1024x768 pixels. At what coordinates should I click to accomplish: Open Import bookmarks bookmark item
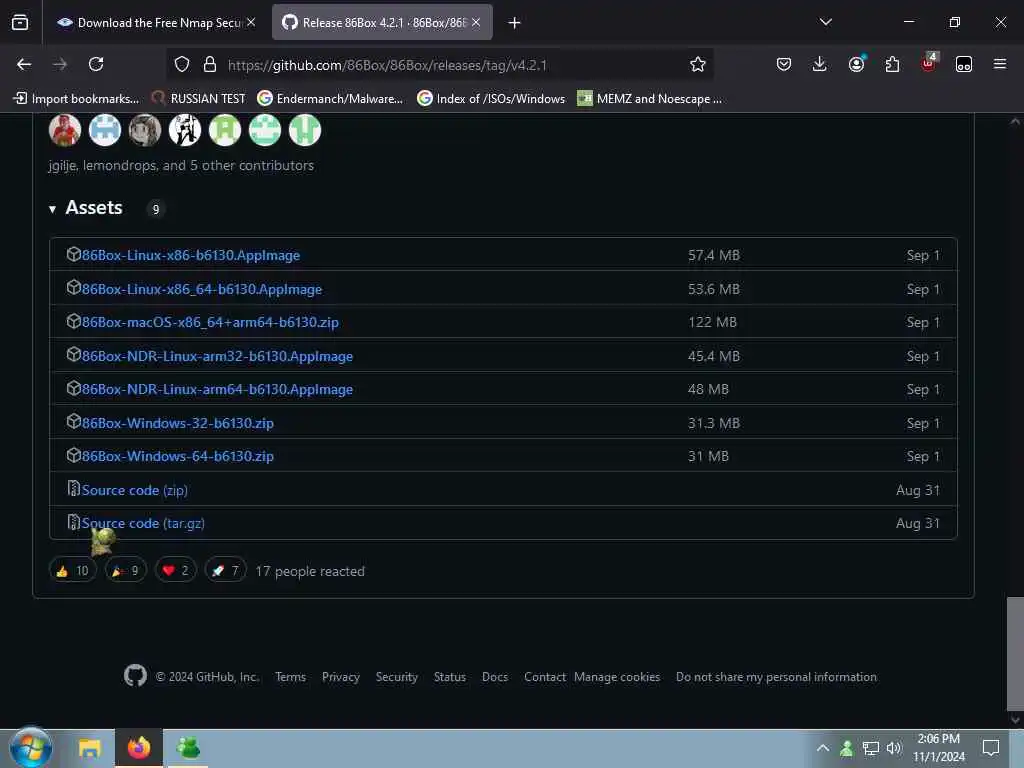tap(76, 99)
